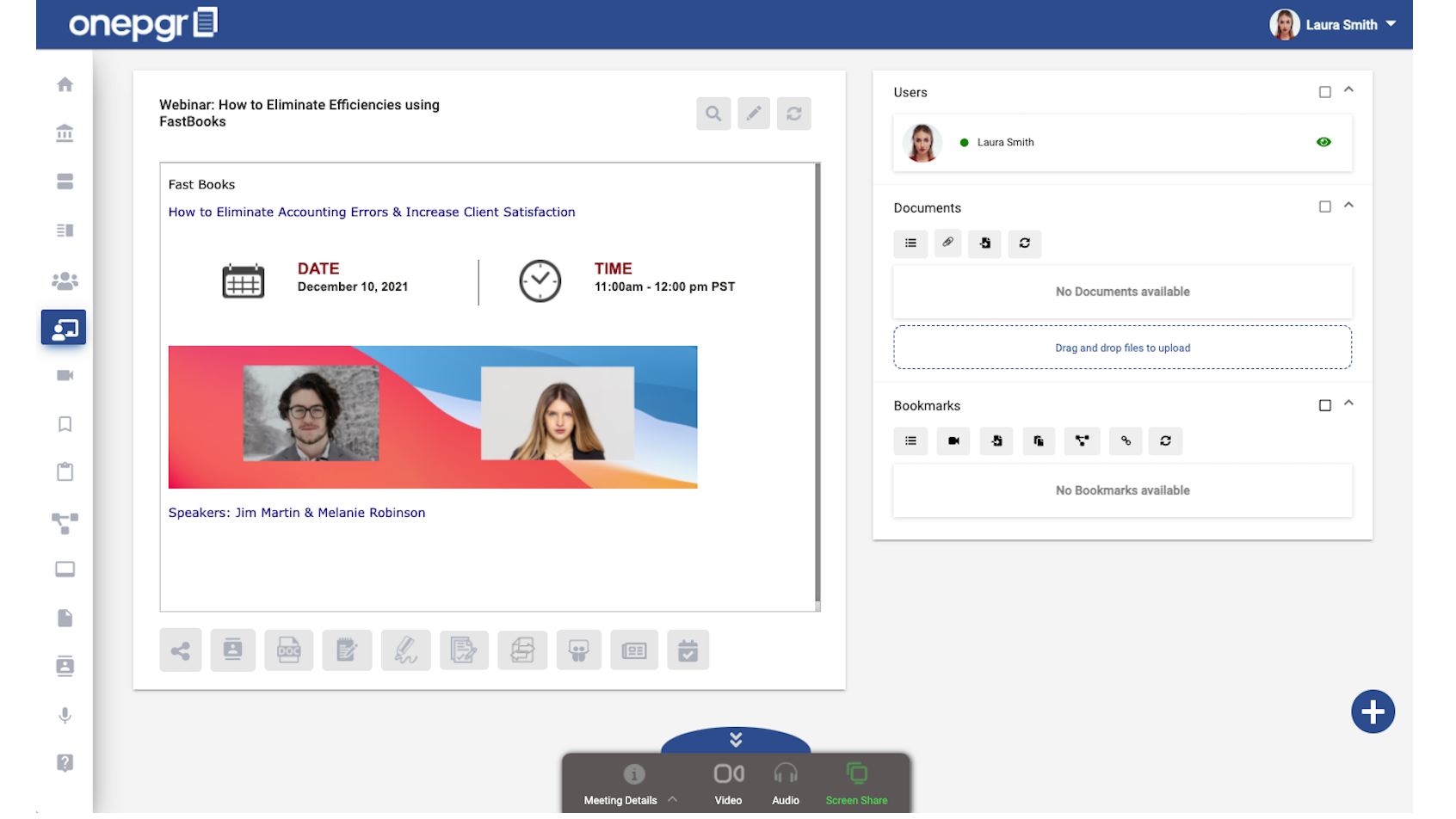Attach a file using the paperclip icon
Viewport: 1456px width, 819px height.
coord(947,243)
